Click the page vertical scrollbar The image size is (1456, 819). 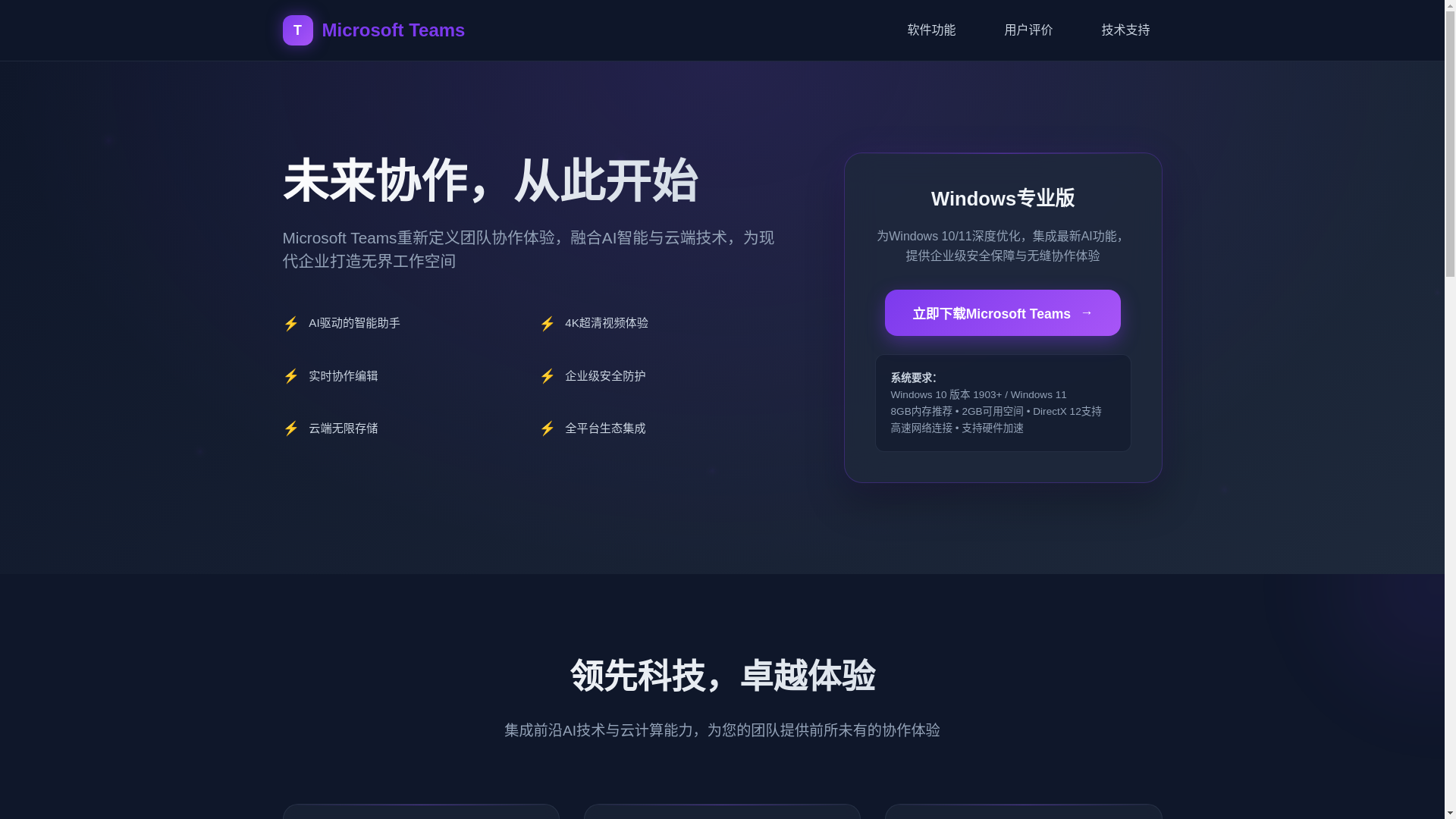[x=1450, y=409]
